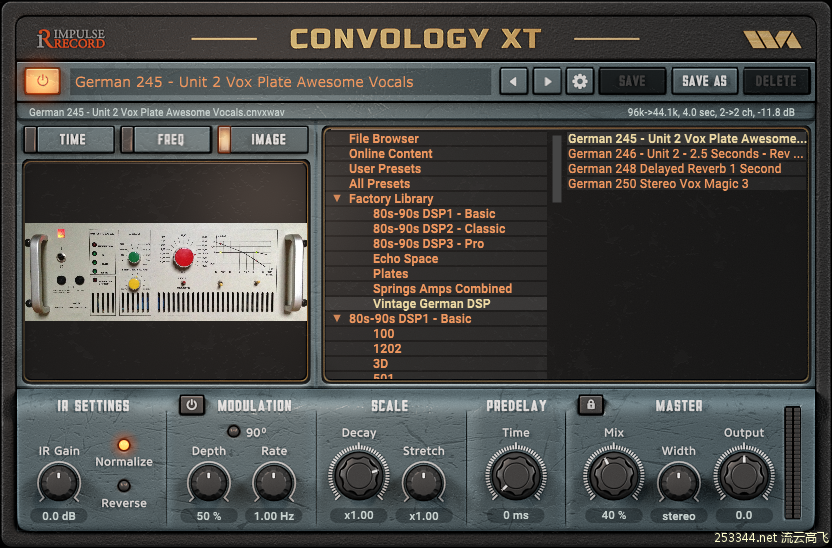Select German 245 Unit 2 Vox Plate preset

pyautogui.click(x=687, y=138)
